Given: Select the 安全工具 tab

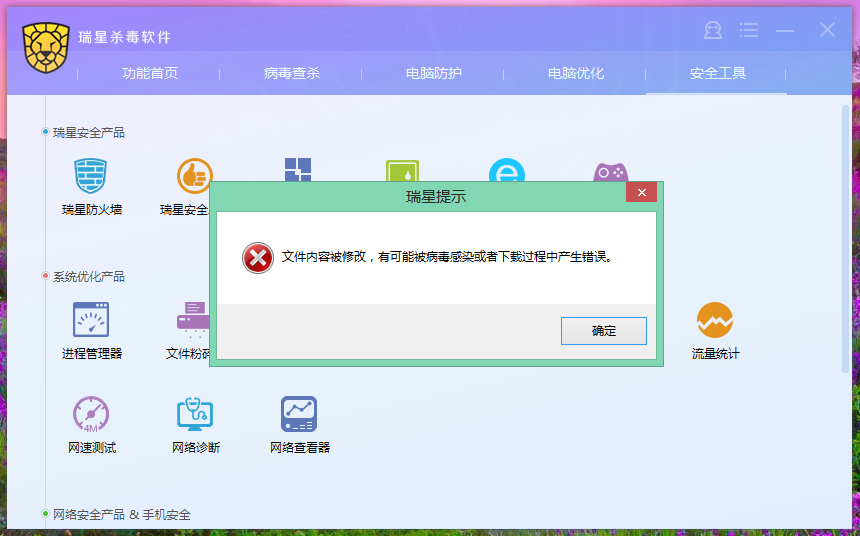Looking at the screenshot, I should [x=718, y=73].
